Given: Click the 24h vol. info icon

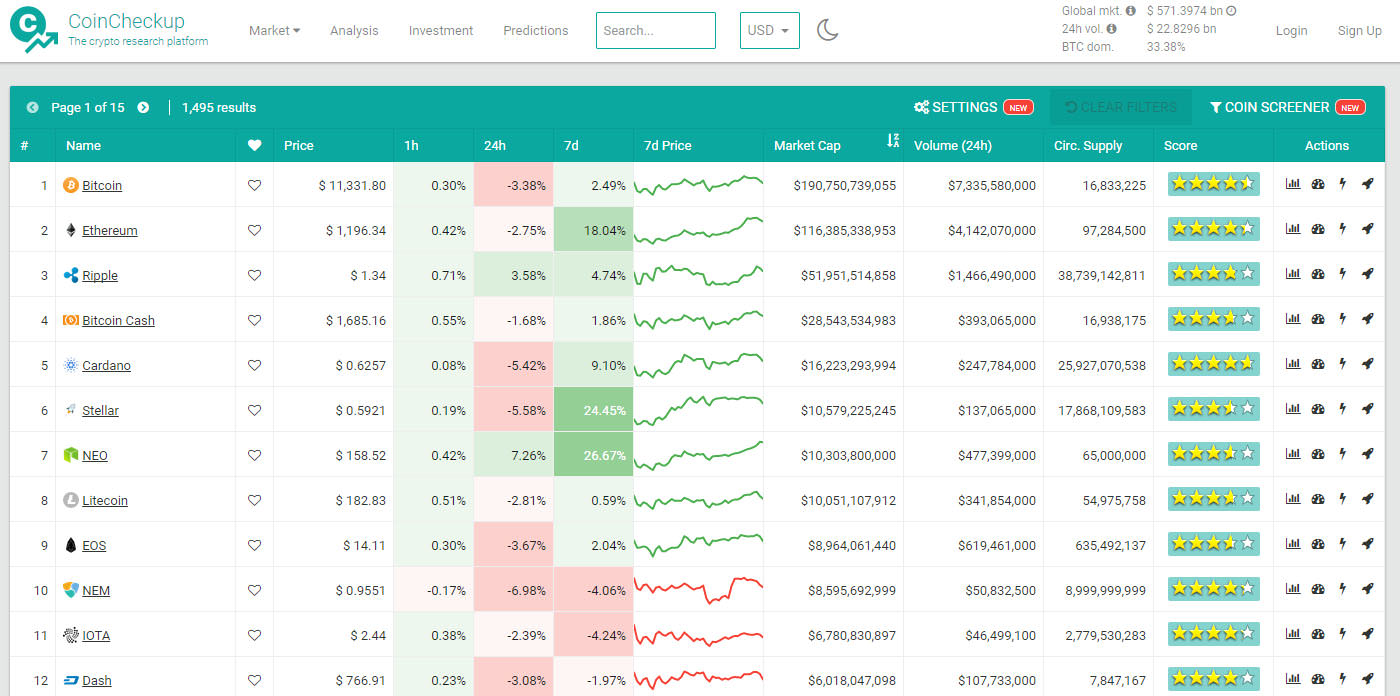Looking at the screenshot, I should click(1112, 29).
